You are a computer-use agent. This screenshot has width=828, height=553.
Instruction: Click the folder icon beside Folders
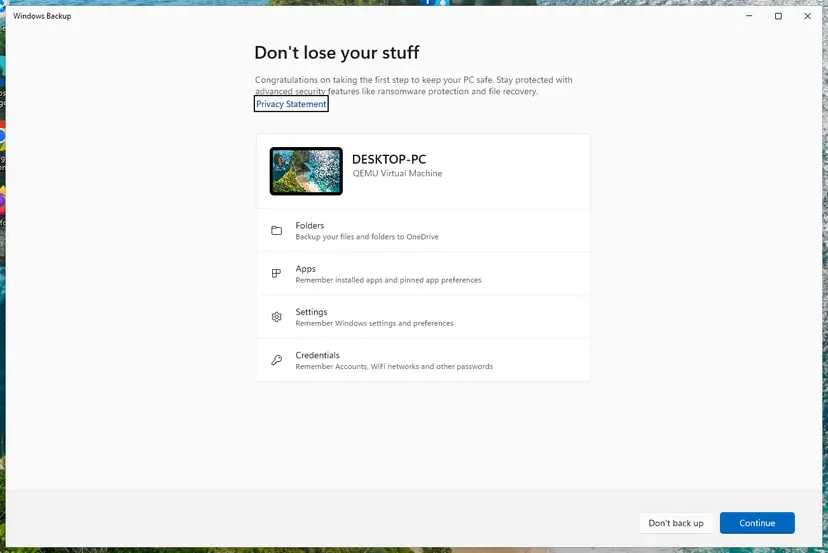tap(276, 230)
